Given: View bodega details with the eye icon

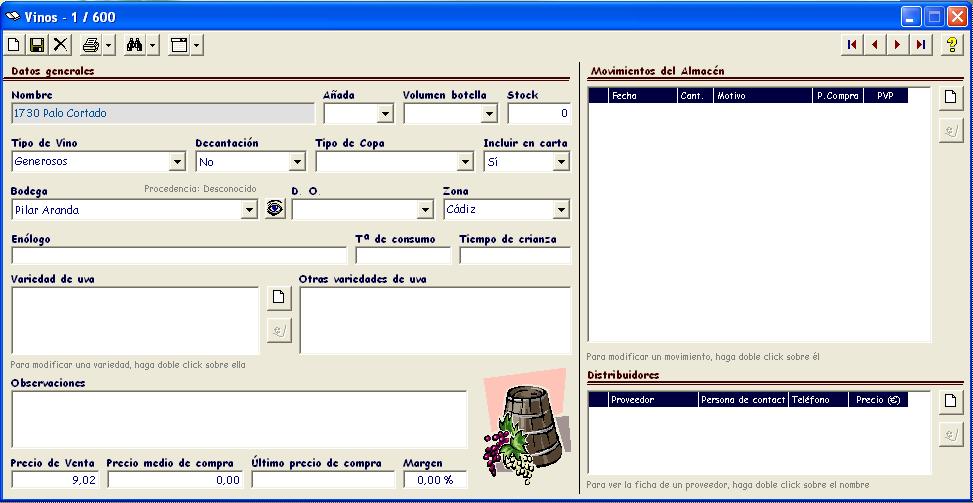Looking at the screenshot, I should tap(275, 209).
